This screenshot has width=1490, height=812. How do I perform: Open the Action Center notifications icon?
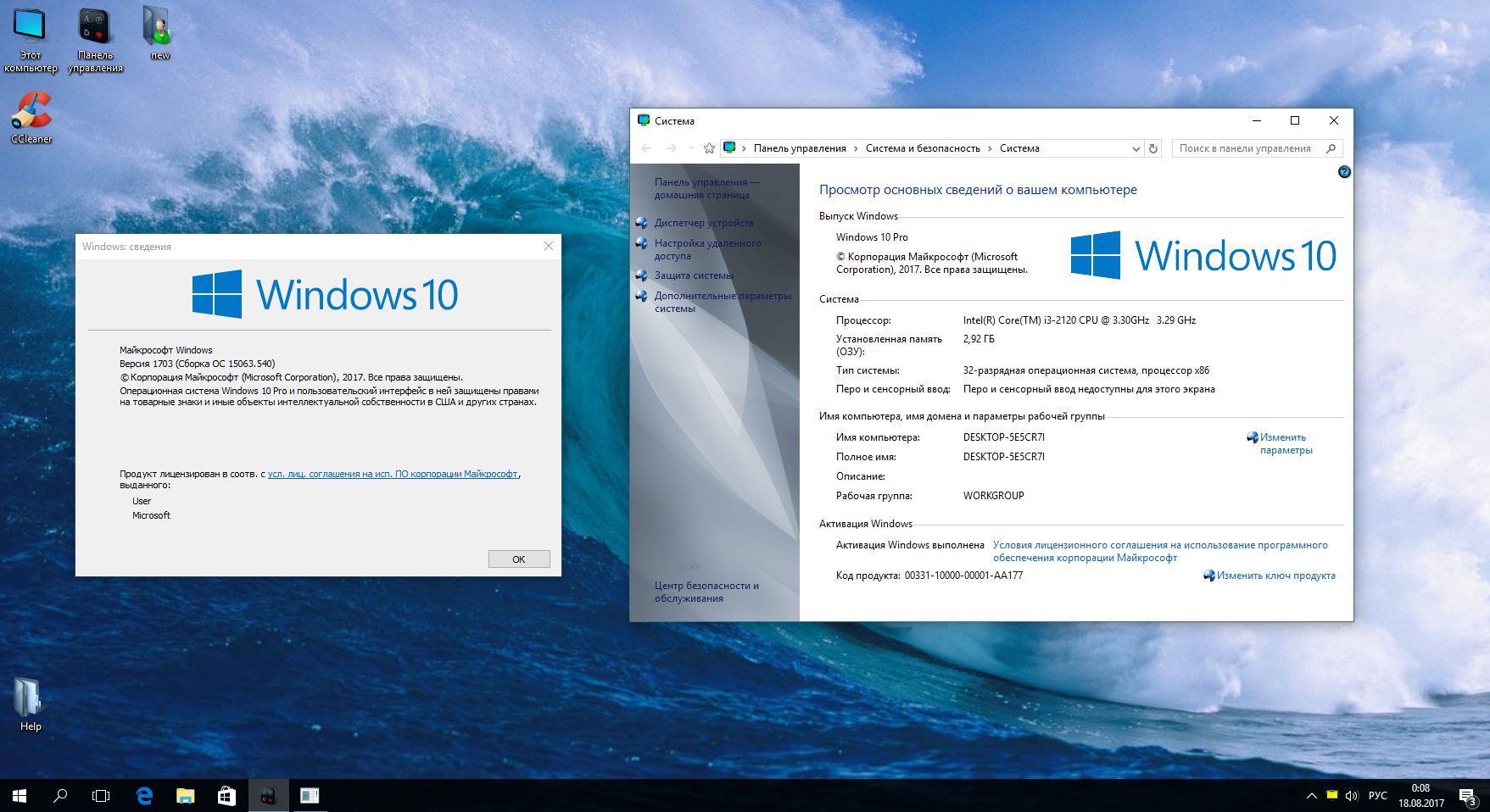[x=1467, y=796]
